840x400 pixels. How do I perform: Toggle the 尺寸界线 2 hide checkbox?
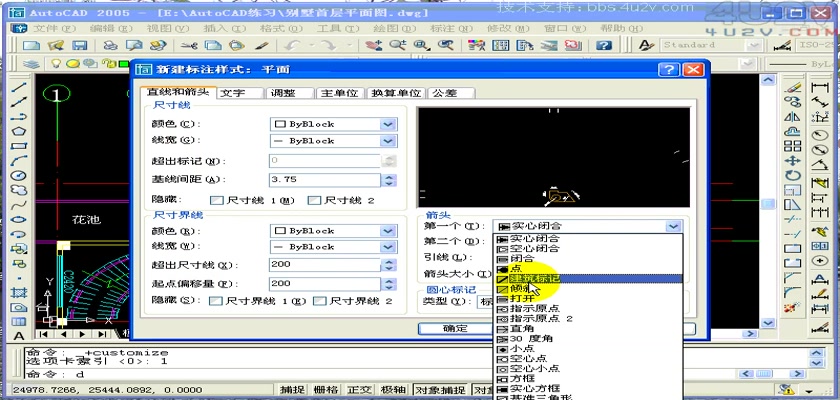tap(320, 300)
